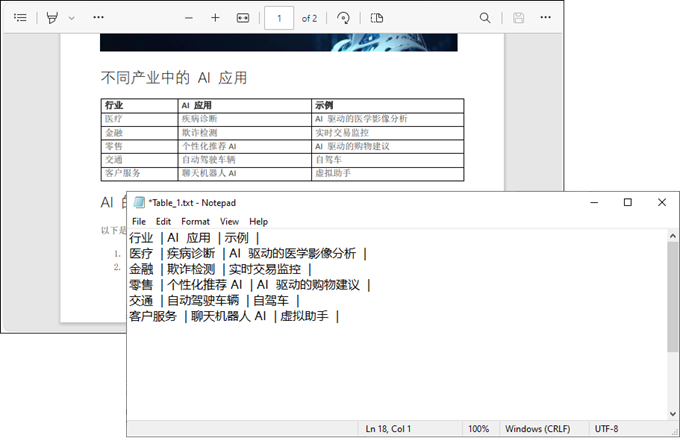Click the View menu in Notepad
The height and width of the screenshot is (438, 680).
pos(229,221)
